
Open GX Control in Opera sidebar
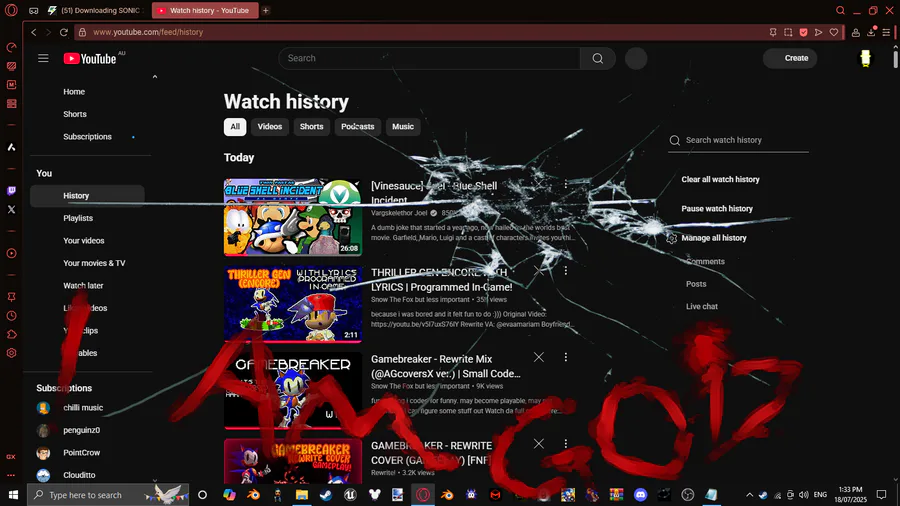coord(11,47)
